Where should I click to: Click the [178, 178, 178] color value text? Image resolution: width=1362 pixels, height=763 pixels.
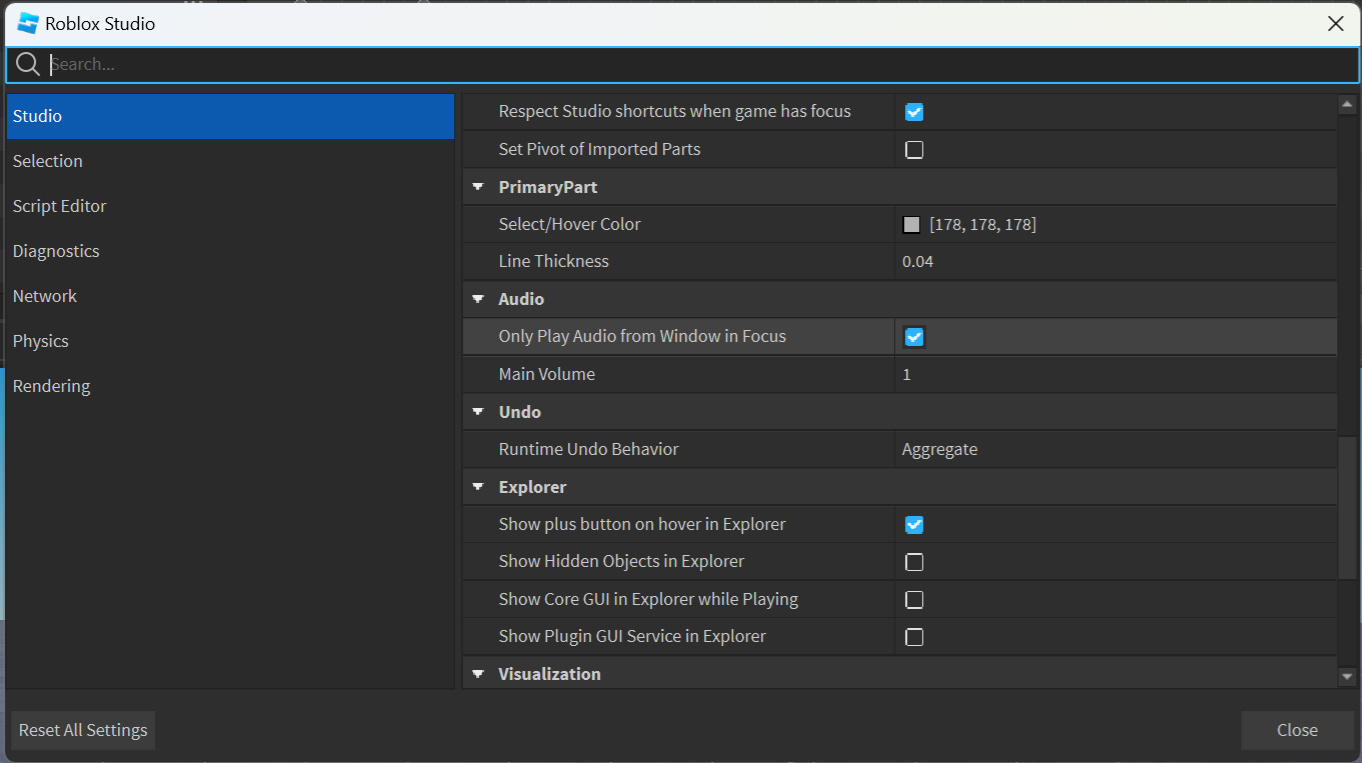[983, 225]
